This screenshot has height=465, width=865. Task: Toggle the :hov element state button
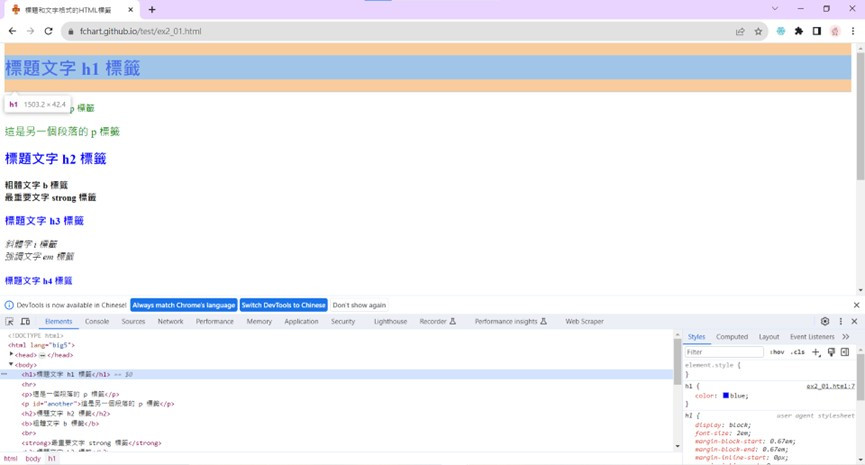pos(777,352)
